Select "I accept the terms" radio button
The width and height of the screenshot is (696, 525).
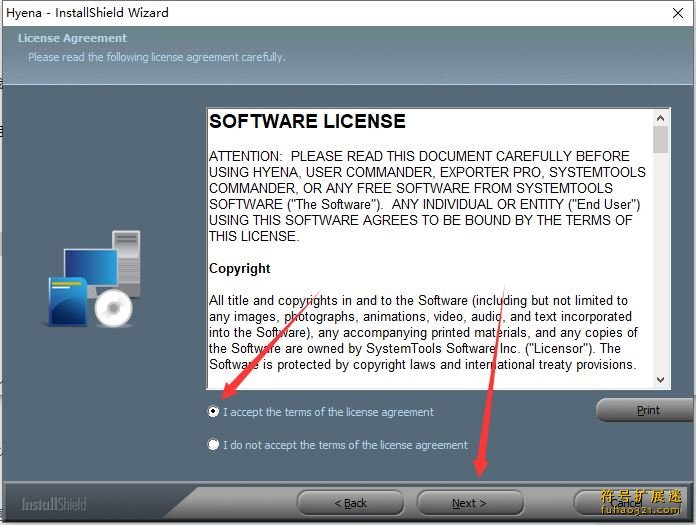(214, 412)
